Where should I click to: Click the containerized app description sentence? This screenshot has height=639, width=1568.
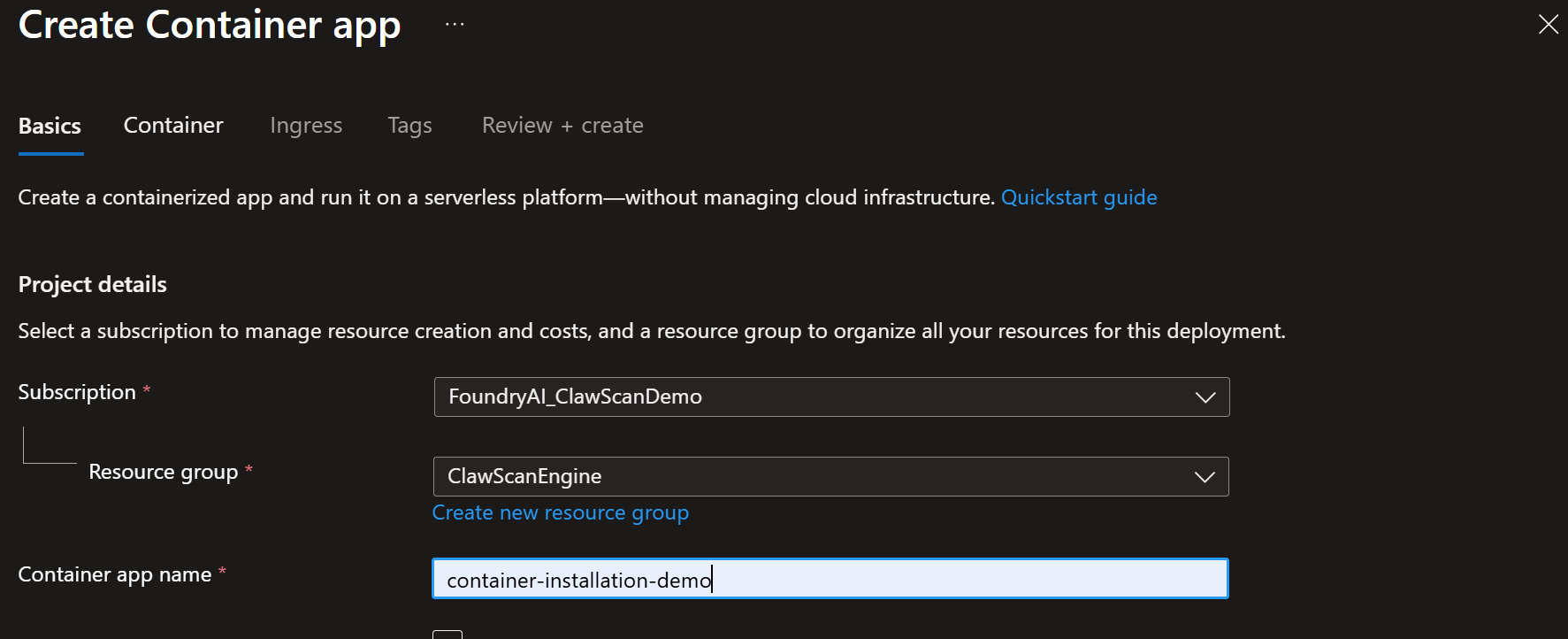click(x=507, y=197)
